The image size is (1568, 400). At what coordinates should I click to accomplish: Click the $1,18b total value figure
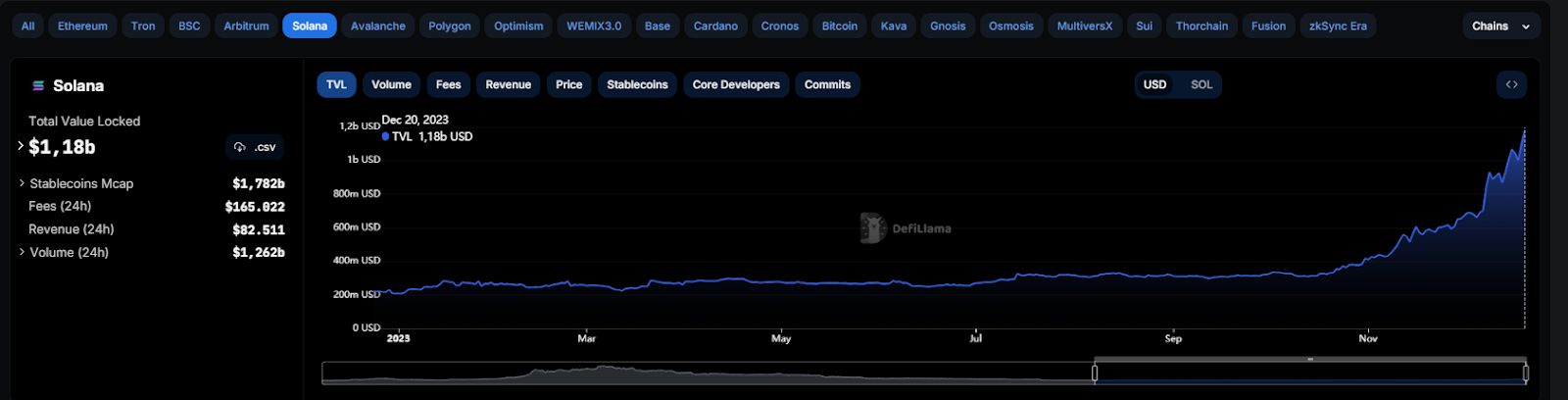(62, 147)
